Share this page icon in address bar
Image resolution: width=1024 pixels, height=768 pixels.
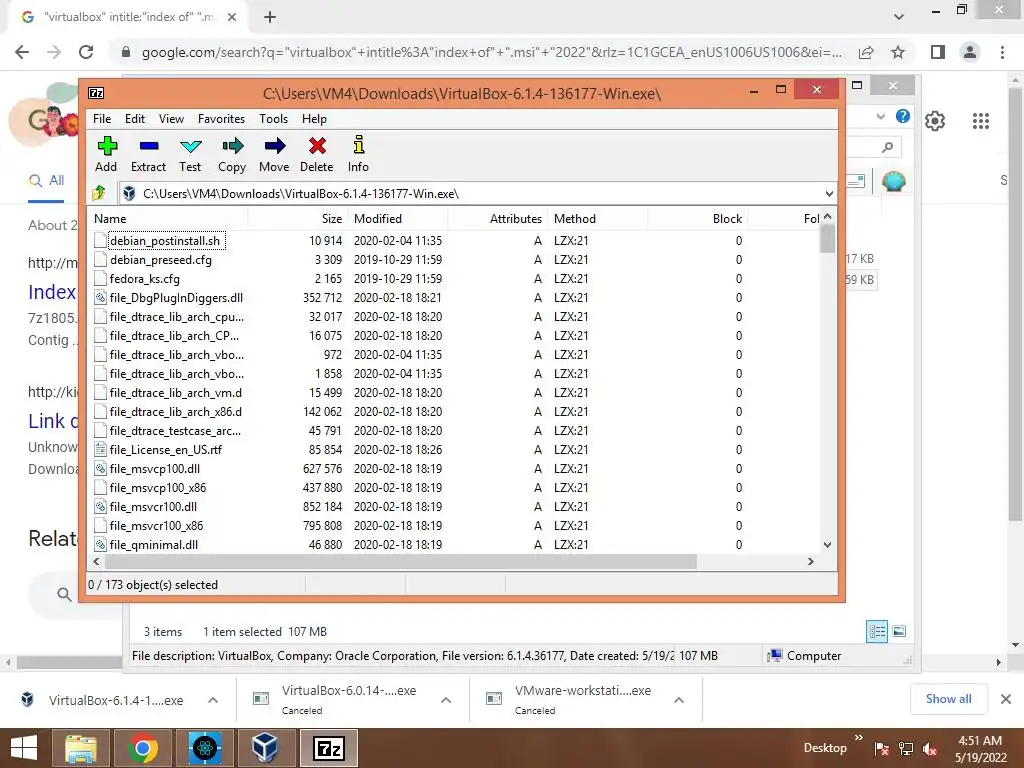[866, 52]
